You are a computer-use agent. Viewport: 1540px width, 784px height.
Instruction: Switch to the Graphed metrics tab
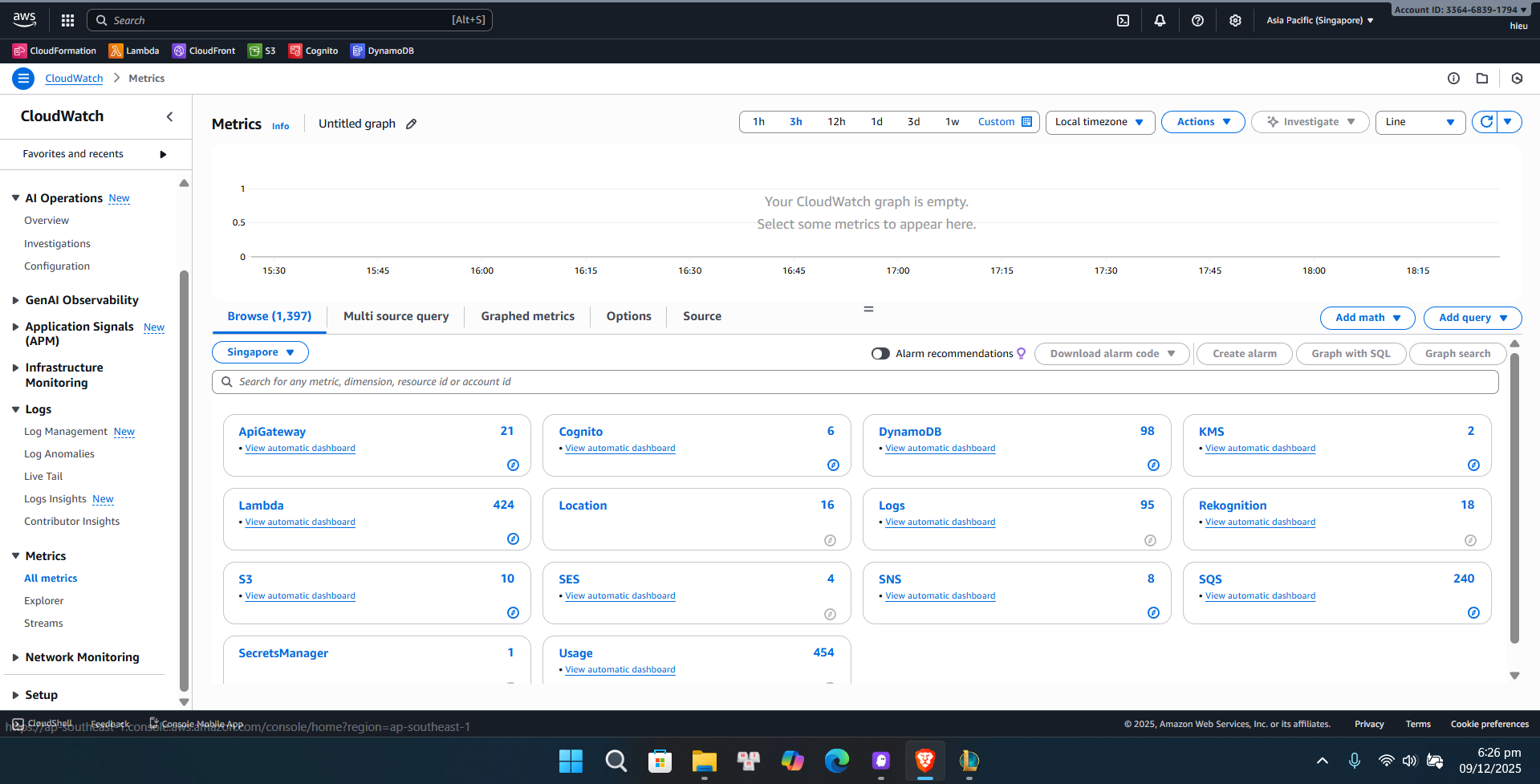click(x=526, y=316)
